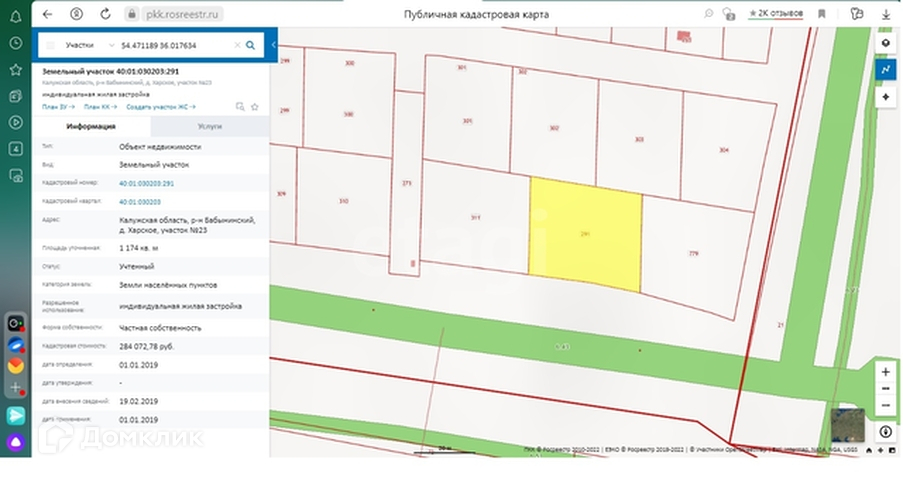Image resolution: width=903 pixels, height=480 pixels.
Task: Open mail app icon in dock
Action: [16, 366]
